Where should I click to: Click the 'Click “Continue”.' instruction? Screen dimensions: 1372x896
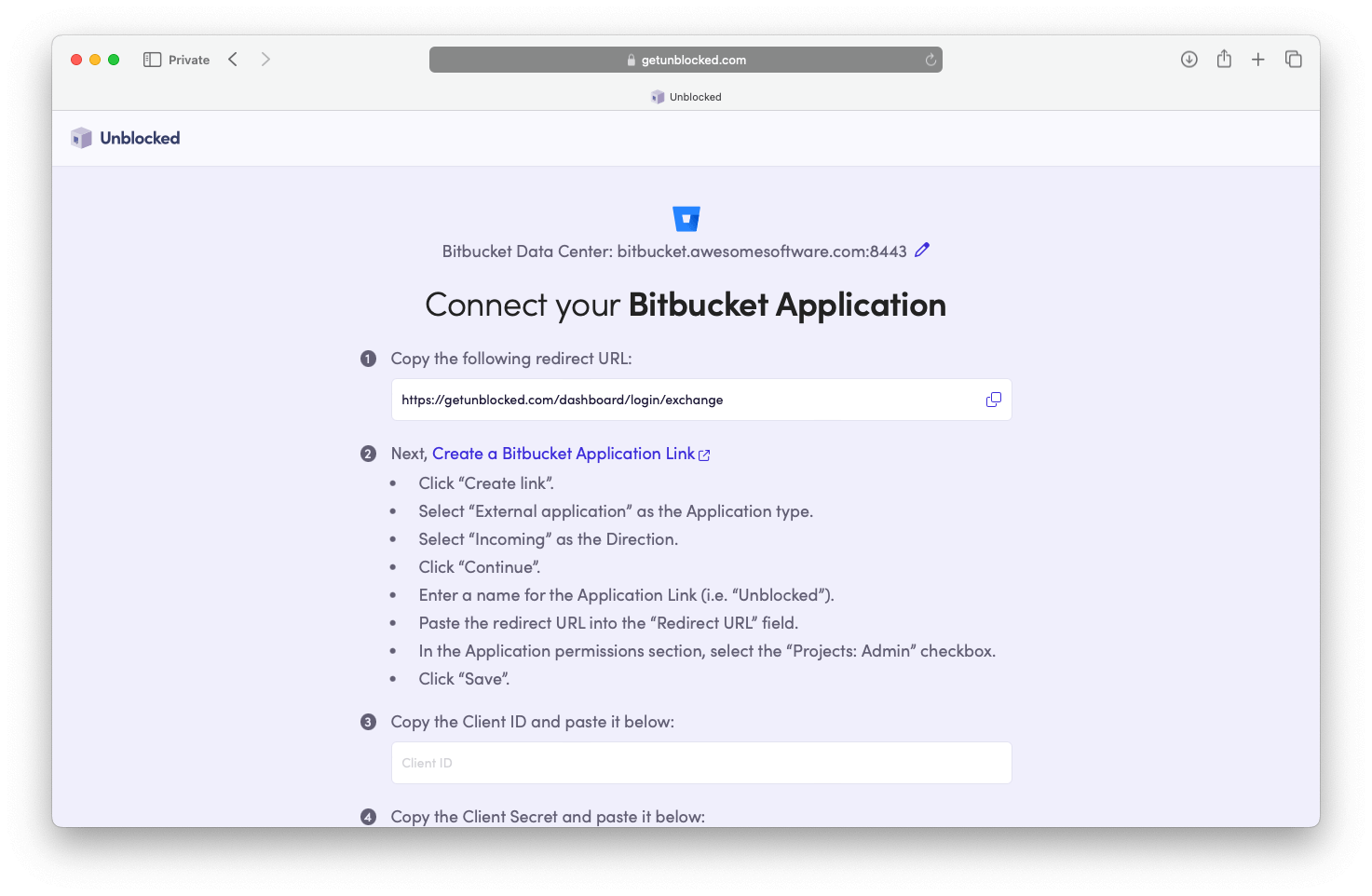(480, 567)
